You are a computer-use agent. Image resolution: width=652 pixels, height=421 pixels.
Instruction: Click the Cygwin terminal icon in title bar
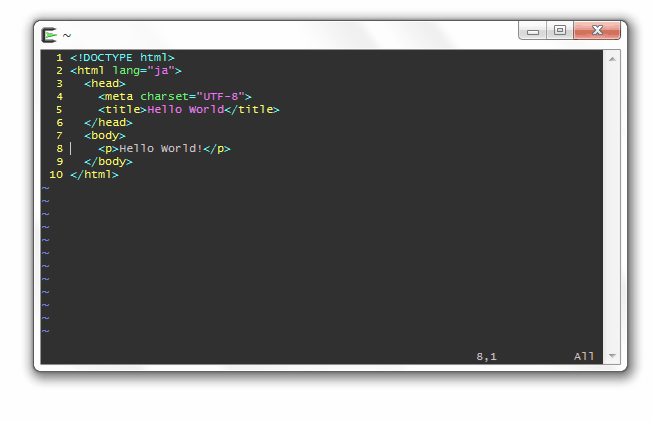coord(49,35)
